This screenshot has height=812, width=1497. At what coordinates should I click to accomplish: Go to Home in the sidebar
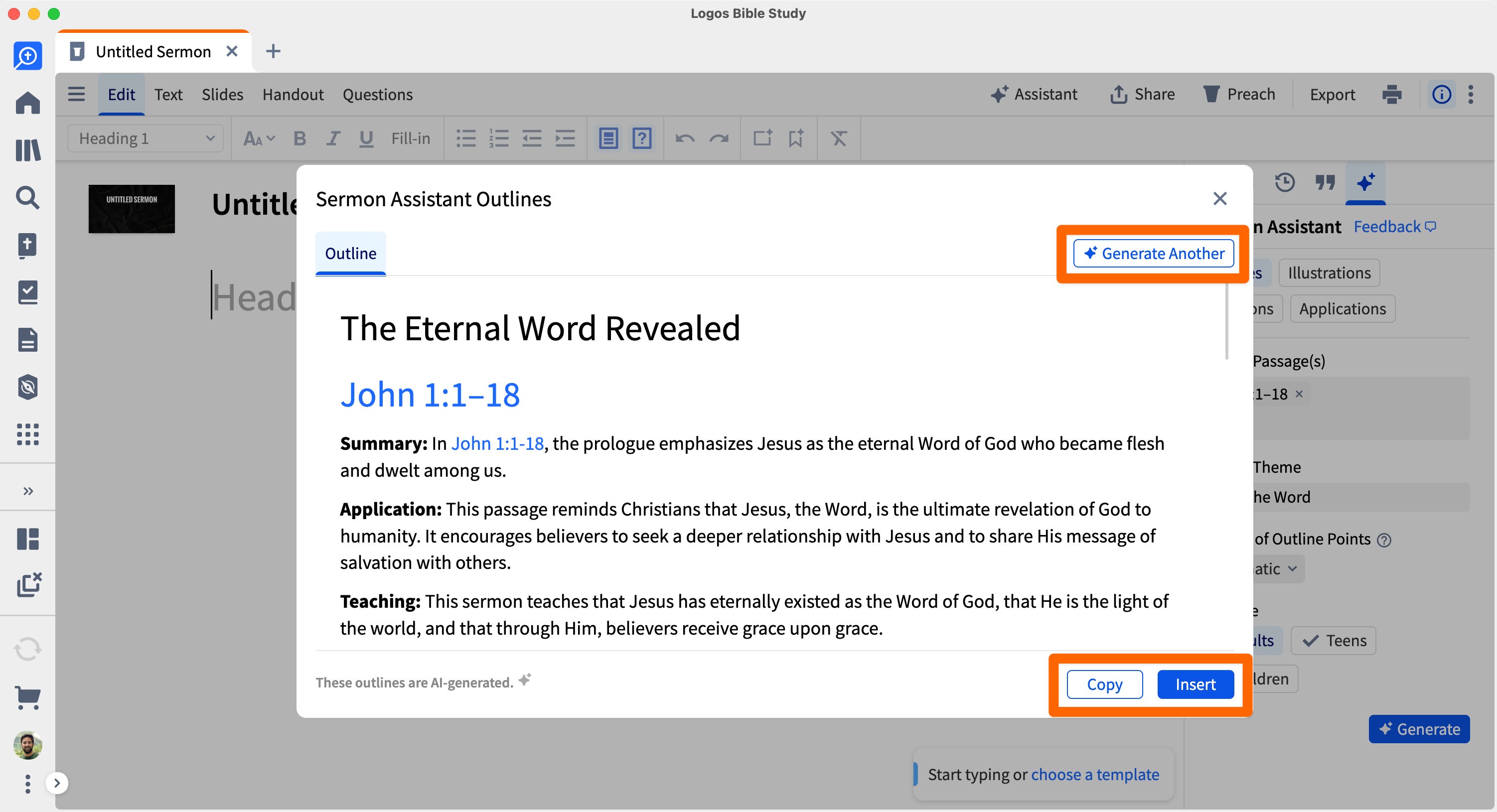point(27,103)
